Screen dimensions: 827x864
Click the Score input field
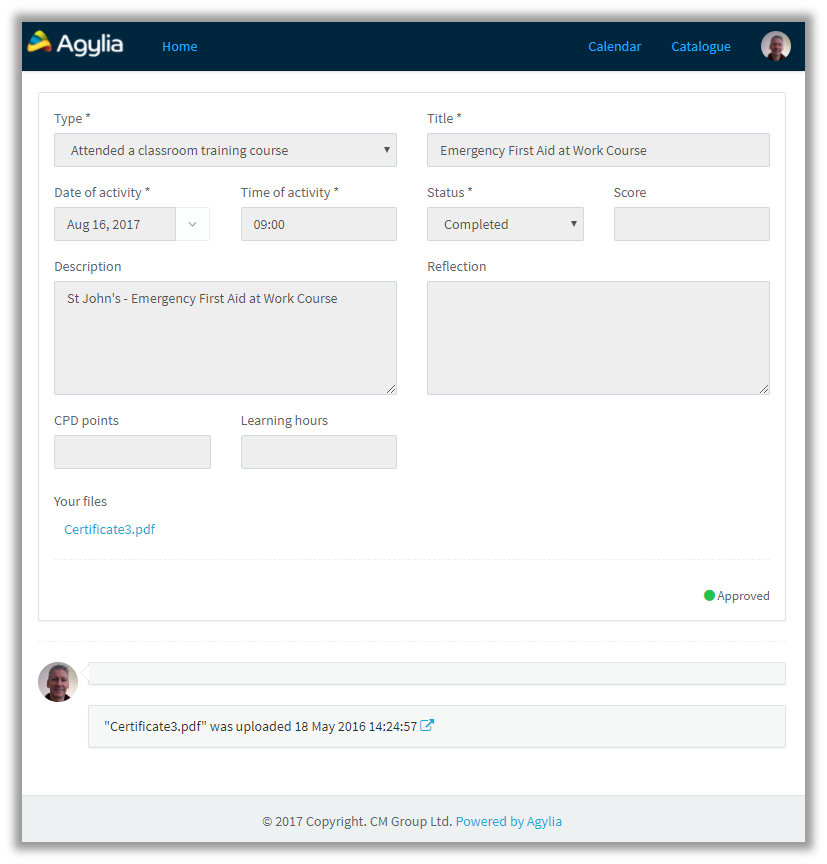tap(691, 224)
